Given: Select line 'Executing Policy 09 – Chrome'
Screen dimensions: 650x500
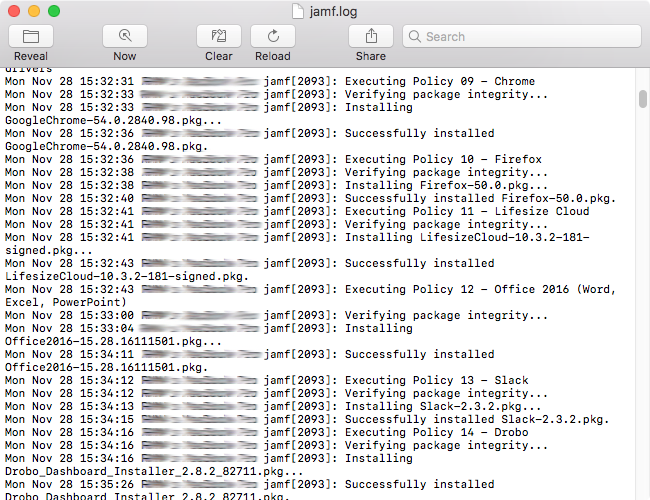Looking at the screenshot, I should tap(440, 81).
